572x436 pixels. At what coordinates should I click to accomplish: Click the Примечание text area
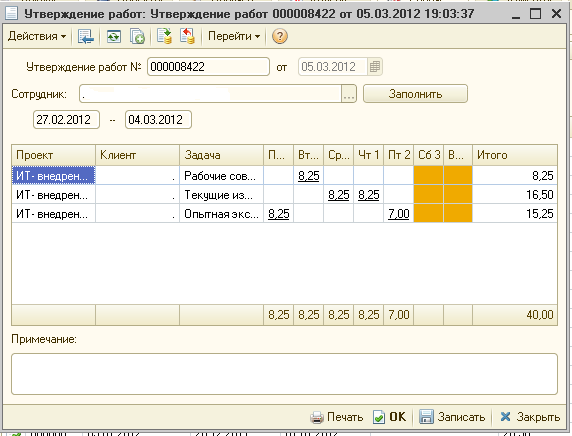tap(284, 374)
